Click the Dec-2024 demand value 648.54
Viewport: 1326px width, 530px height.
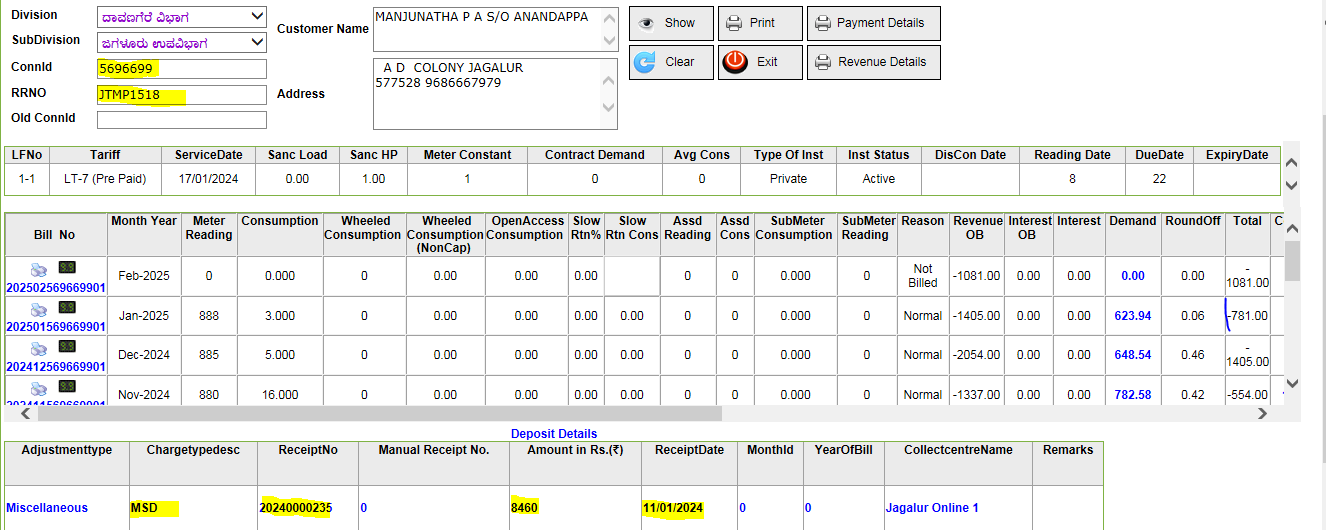[x=1133, y=355]
